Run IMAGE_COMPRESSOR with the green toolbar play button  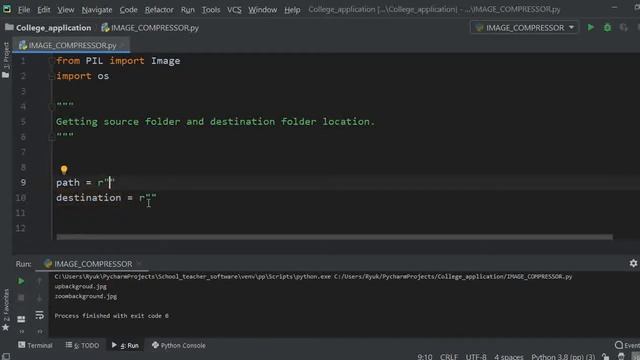click(591, 27)
